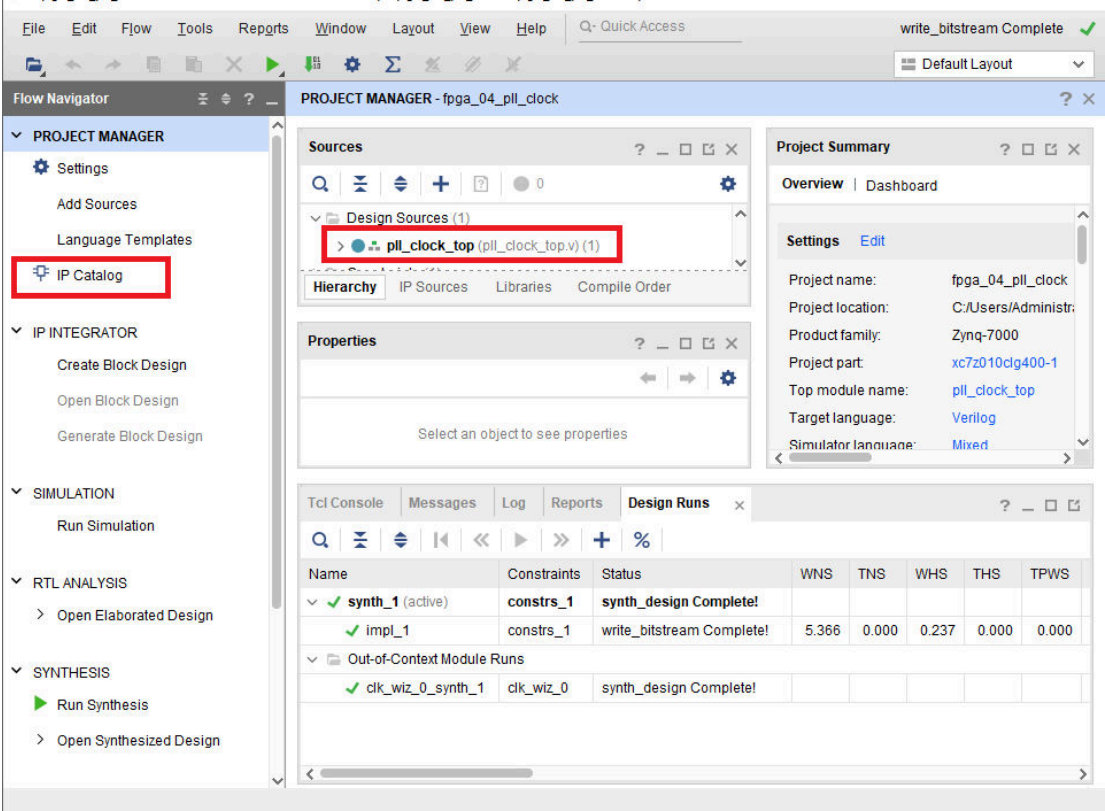Open the Default Layout dropdown
1105x811 pixels.
(991, 64)
